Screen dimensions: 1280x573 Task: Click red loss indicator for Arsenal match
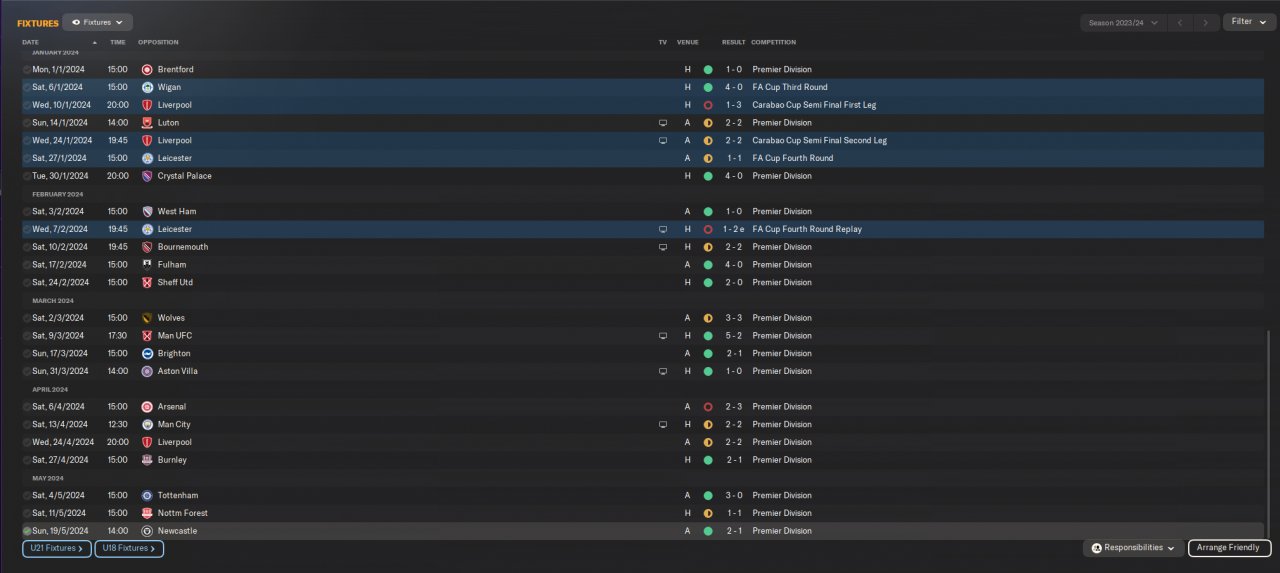pos(708,407)
